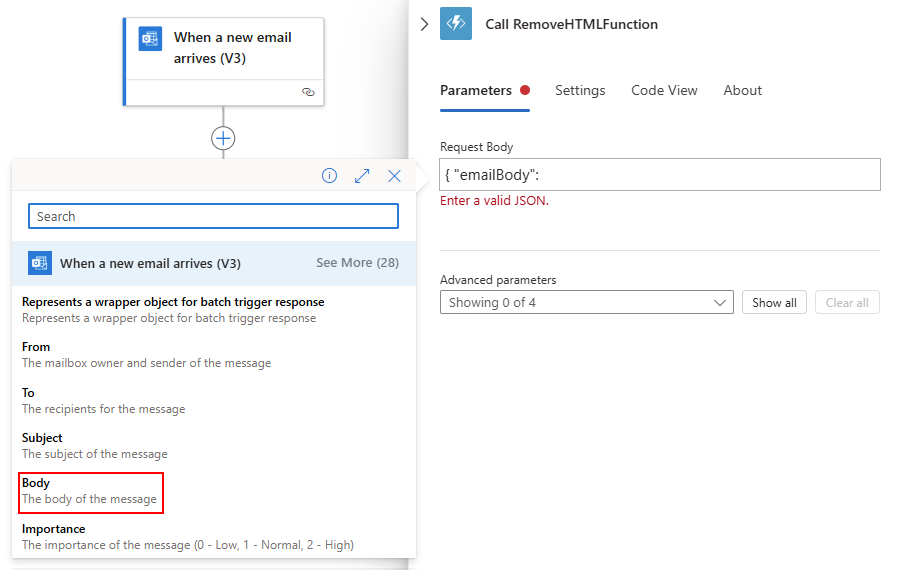900x570 pixels.
Task: Switch to the Settings tab
Action: point(580,90)
